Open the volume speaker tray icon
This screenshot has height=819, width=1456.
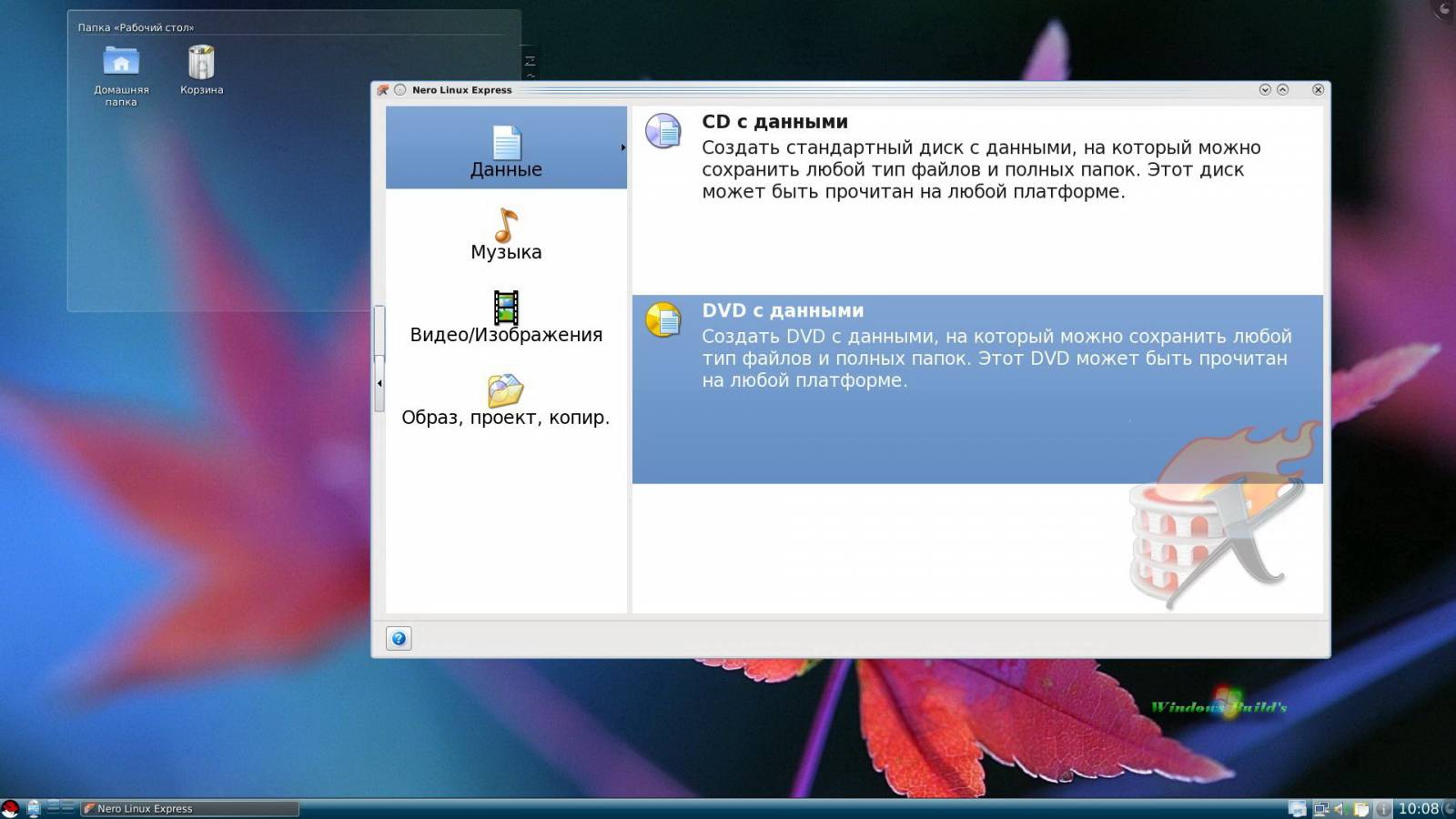(x=1340, y=808)
